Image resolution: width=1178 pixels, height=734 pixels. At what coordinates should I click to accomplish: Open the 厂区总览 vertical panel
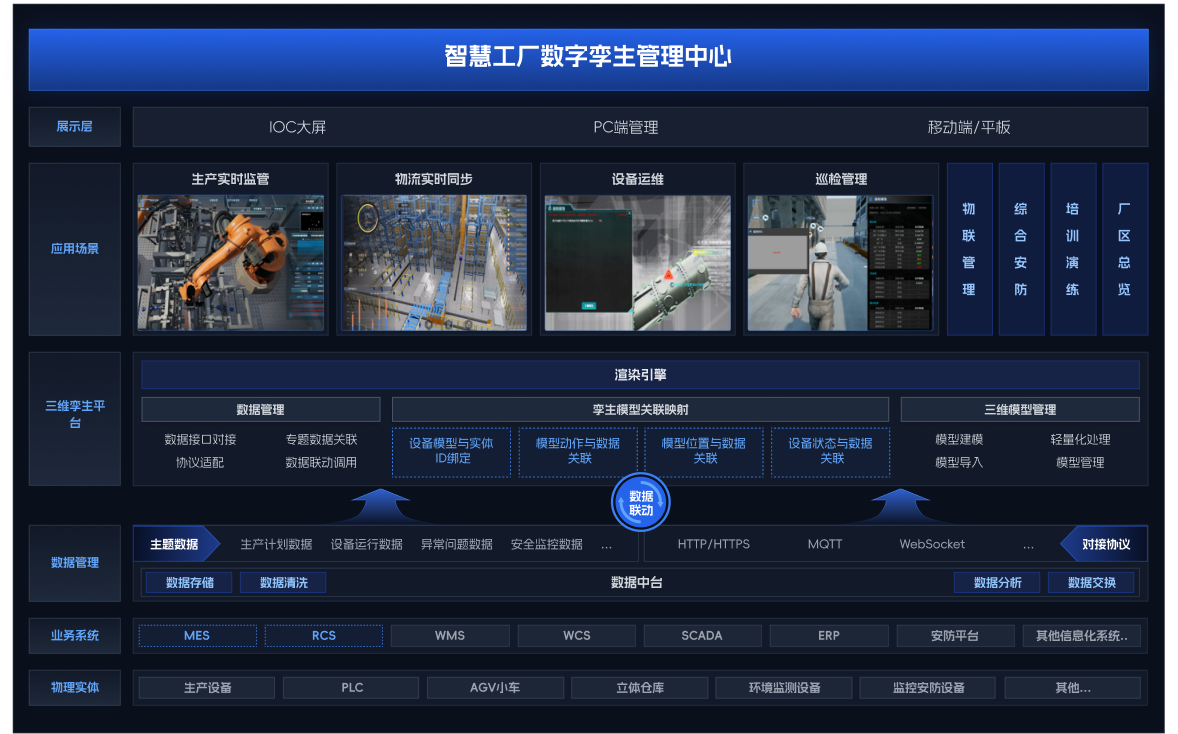pos(1124,250)
